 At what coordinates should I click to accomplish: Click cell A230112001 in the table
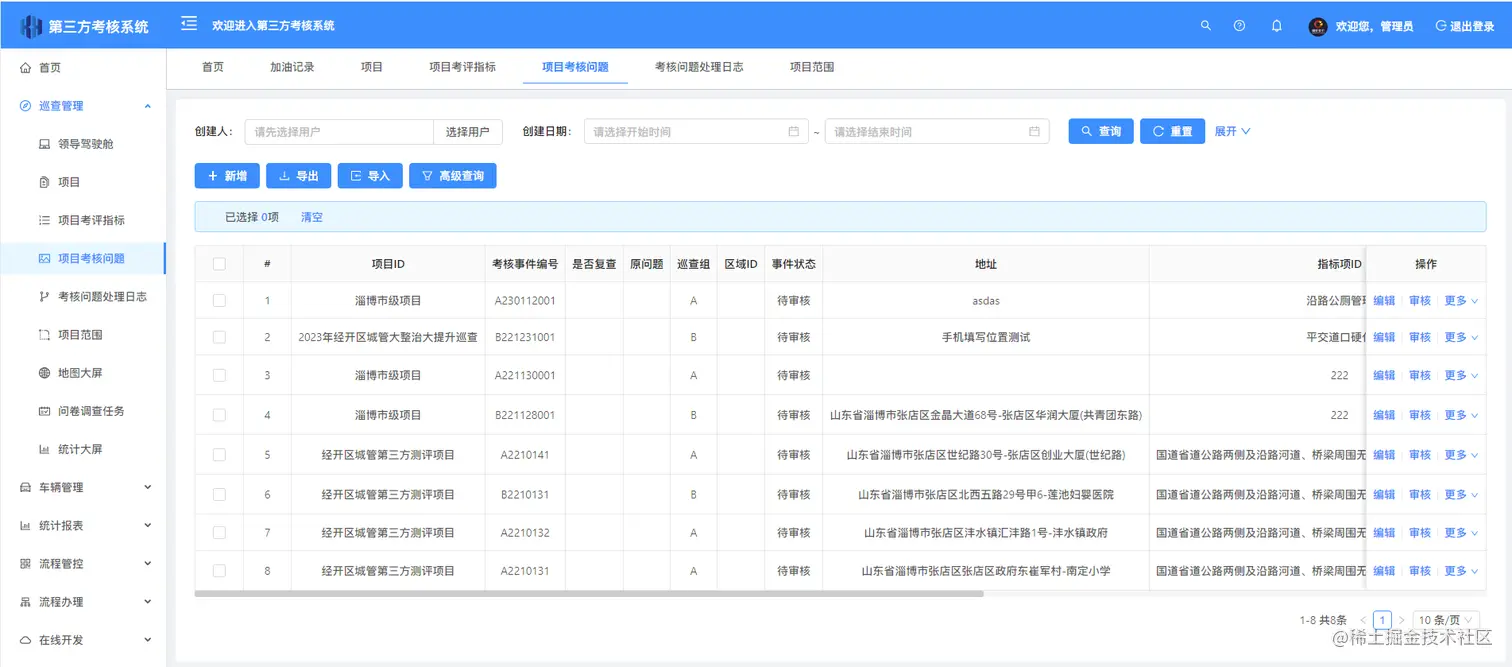pos(525,300)
